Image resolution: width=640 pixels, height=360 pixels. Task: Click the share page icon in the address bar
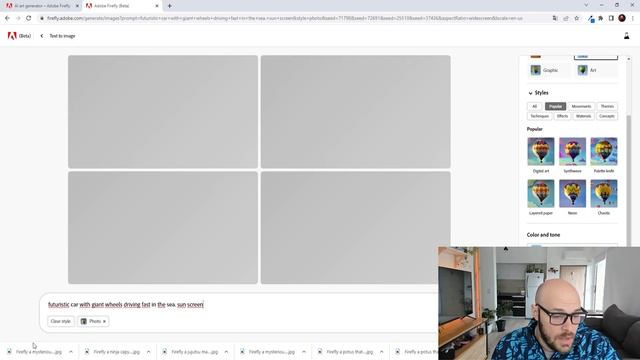tap(566, 18)
